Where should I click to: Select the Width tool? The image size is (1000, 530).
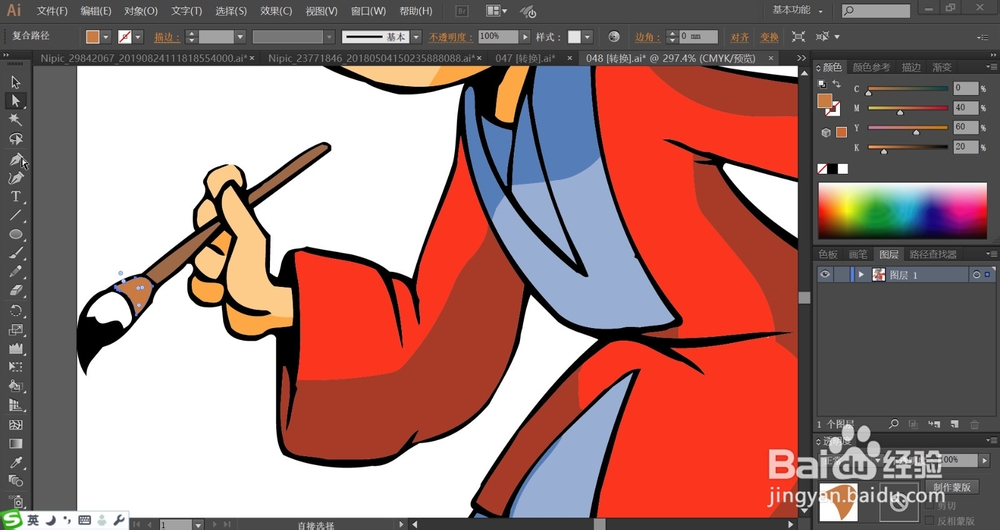(16, 348)
